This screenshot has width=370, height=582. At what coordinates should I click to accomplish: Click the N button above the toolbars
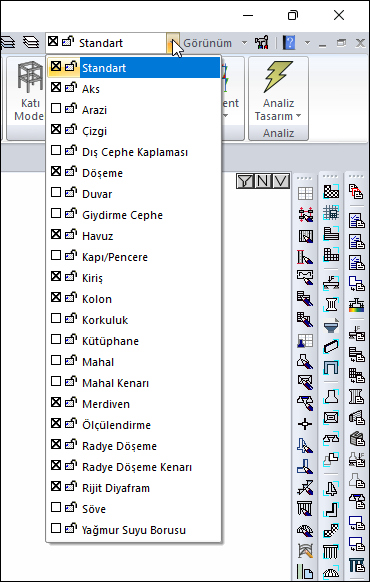(263, 181)
